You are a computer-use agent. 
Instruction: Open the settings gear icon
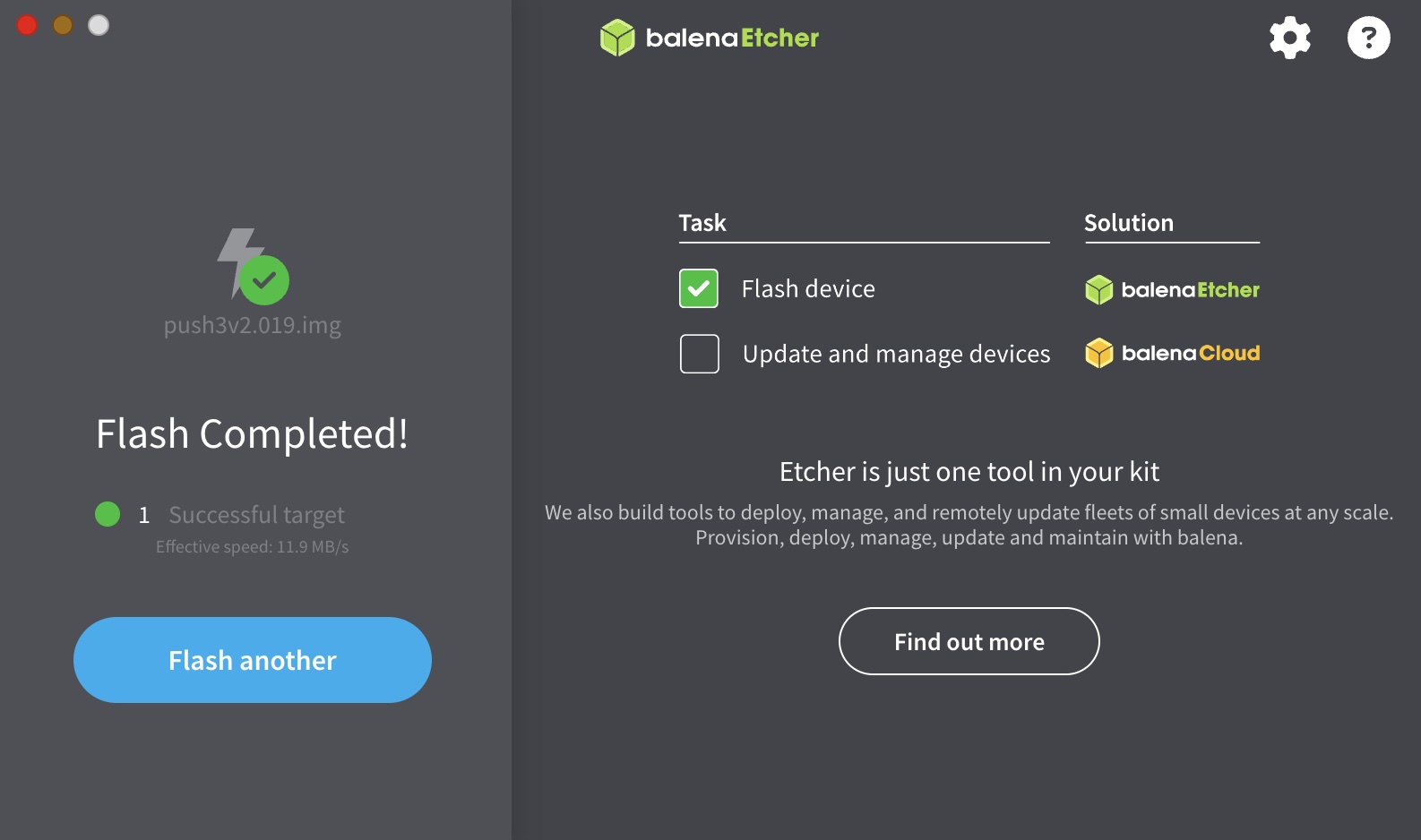click(x=1289, y=38)
